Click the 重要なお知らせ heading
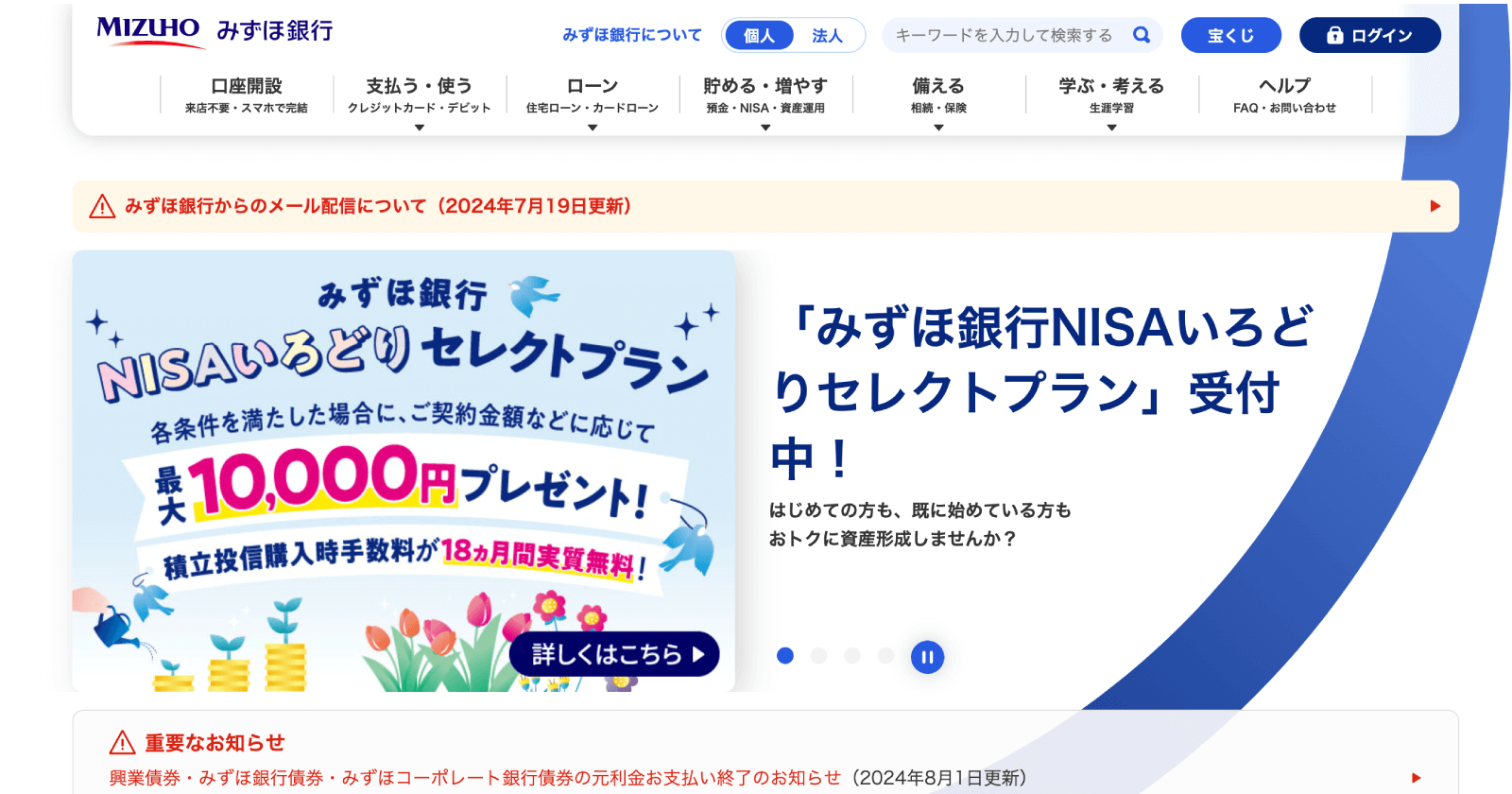Image resolution: width=1512 pixels, height=794 pixels. 215,743
